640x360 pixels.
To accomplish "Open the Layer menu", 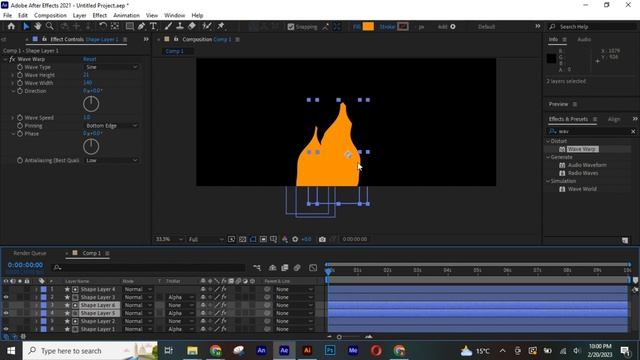I will coord(79,16).
